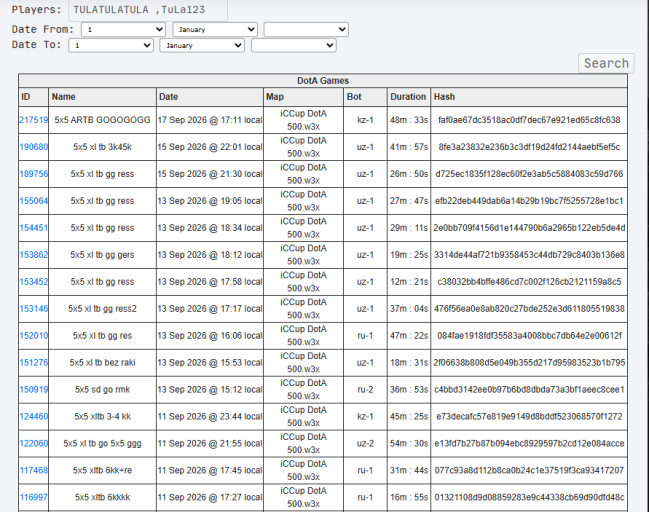
Task: Focus the Players input field
Action: pyautogui.click(x=148, y=10)
